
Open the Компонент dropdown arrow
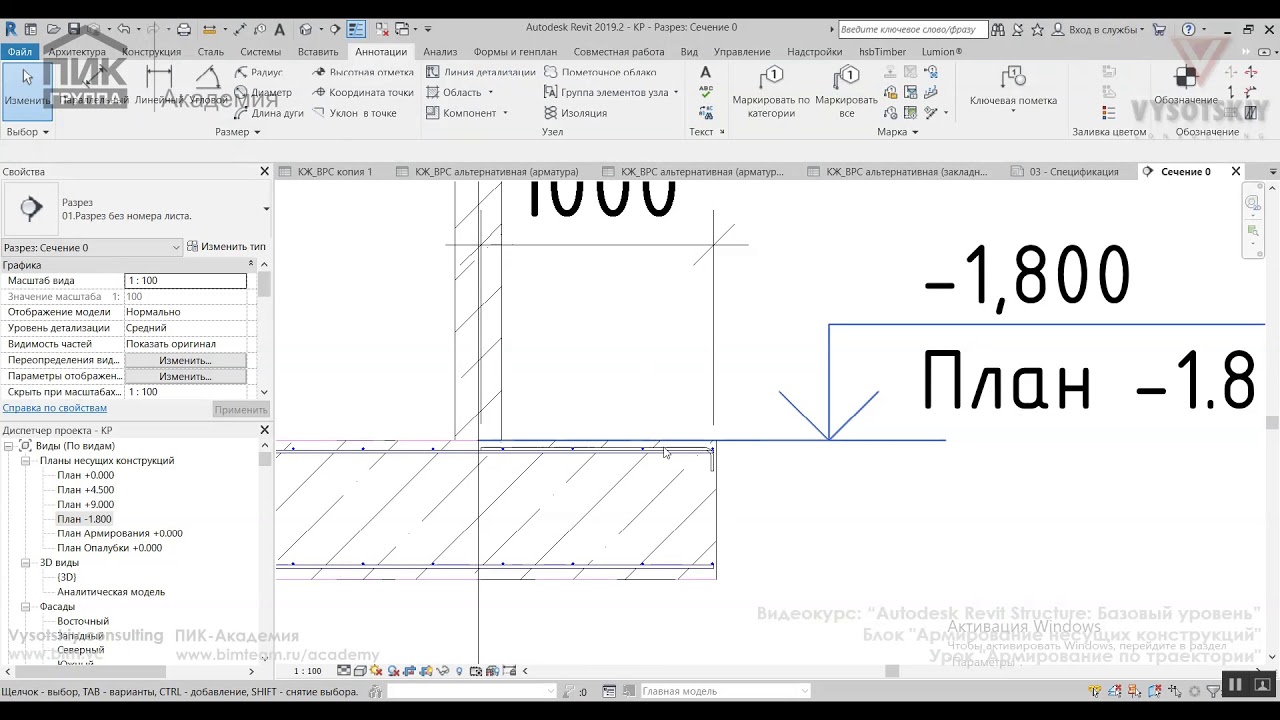coord(505,113)
